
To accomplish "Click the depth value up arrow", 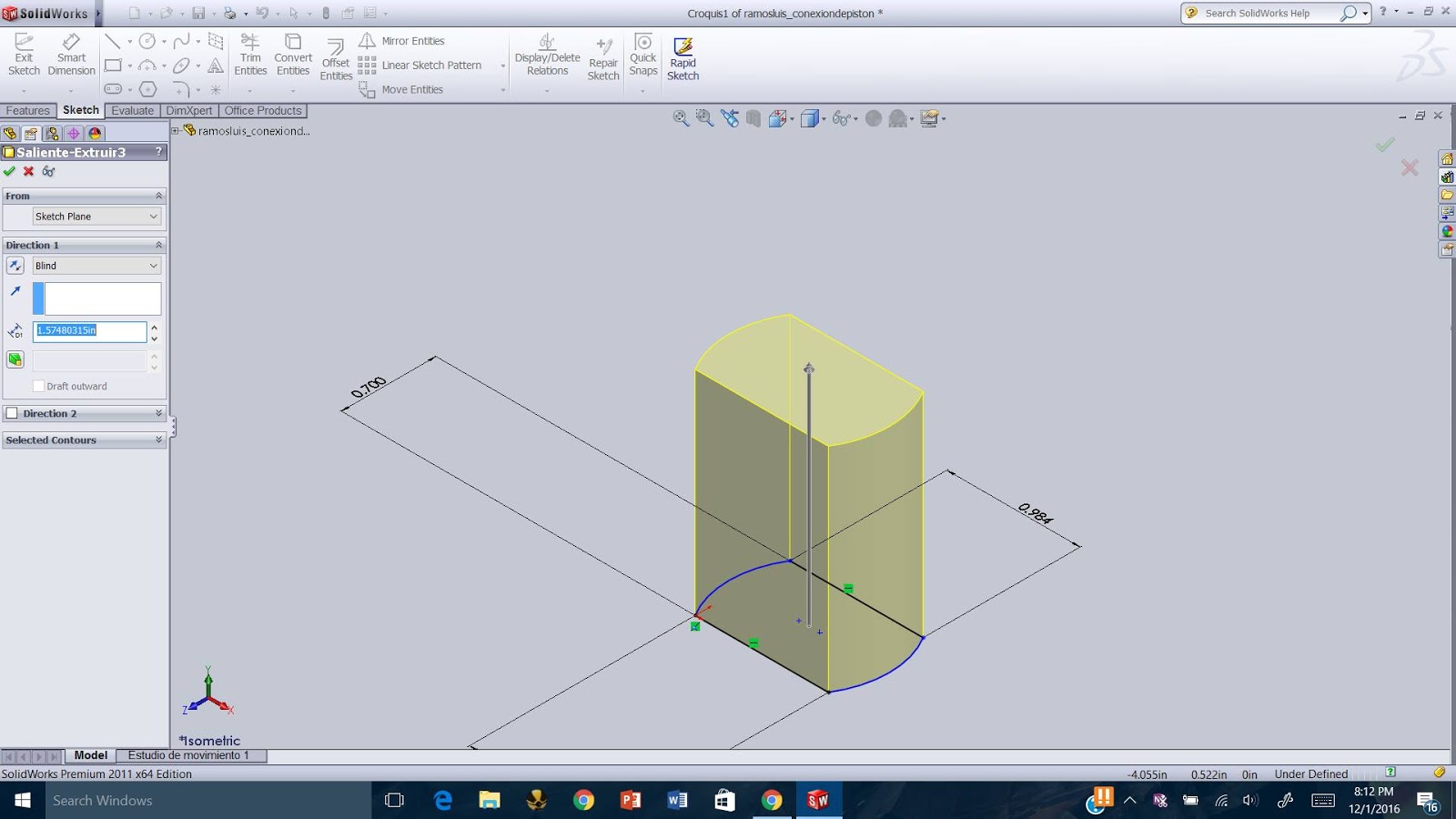I will (x=155, y=326).
